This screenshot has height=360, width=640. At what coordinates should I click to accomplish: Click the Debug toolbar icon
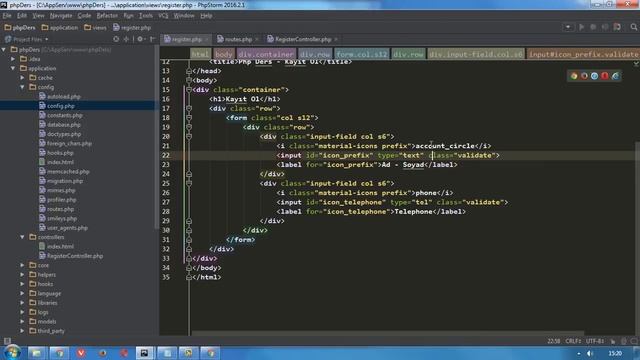[x=593, y=27]
